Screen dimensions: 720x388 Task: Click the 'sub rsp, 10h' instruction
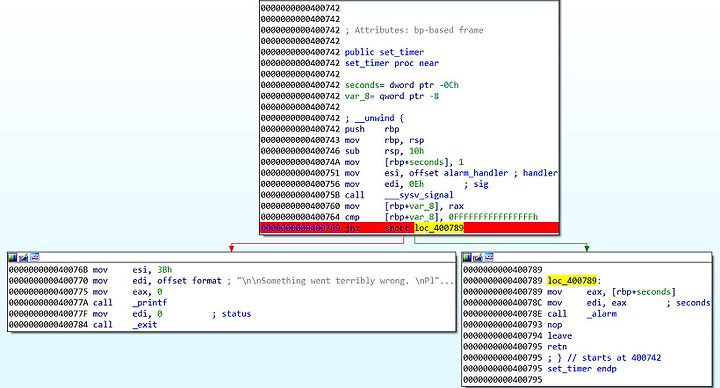(x=384, y=151)
